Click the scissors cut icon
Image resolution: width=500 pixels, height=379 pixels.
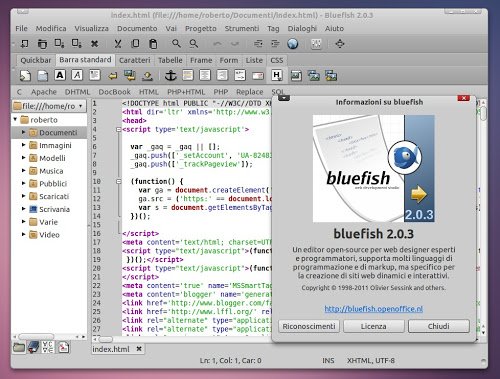[x=117, y=44]
